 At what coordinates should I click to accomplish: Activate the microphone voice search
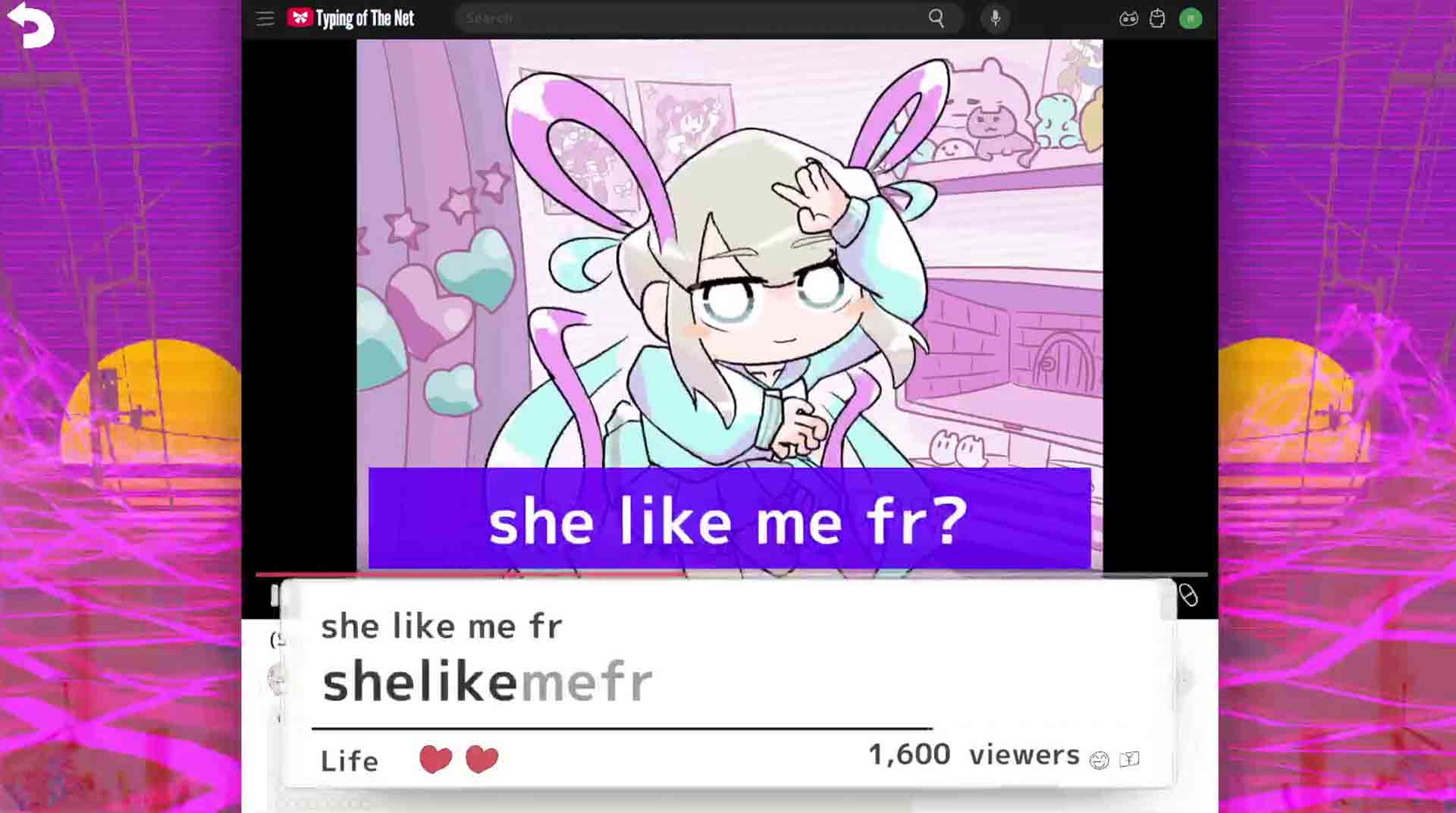point(995,18)
